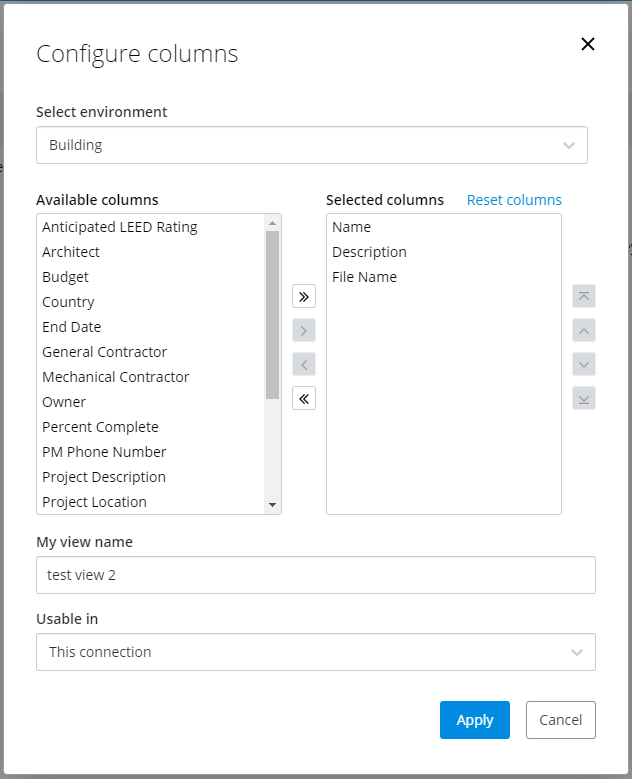632x779 pixels.
Task: Click the Apply button
Action: 474,720
